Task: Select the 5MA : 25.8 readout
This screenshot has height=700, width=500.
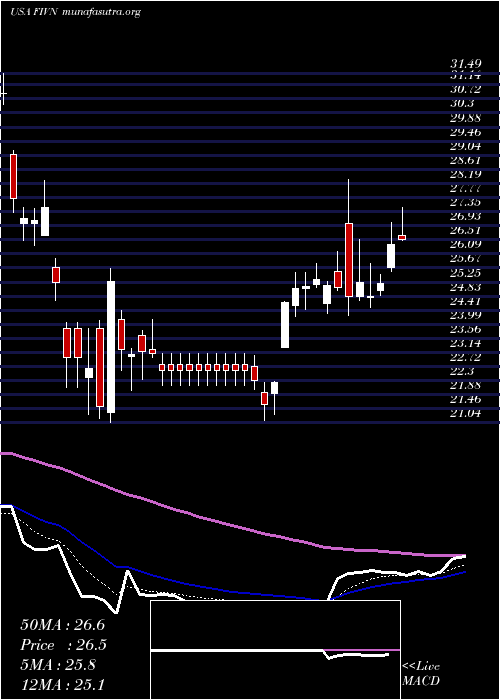Action: pos(58,665)
